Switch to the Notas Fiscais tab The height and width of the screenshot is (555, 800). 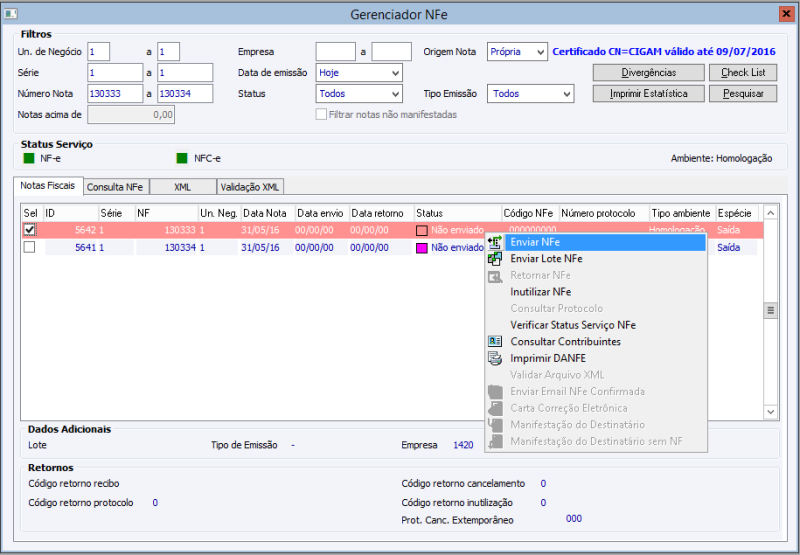coord(48,186)
